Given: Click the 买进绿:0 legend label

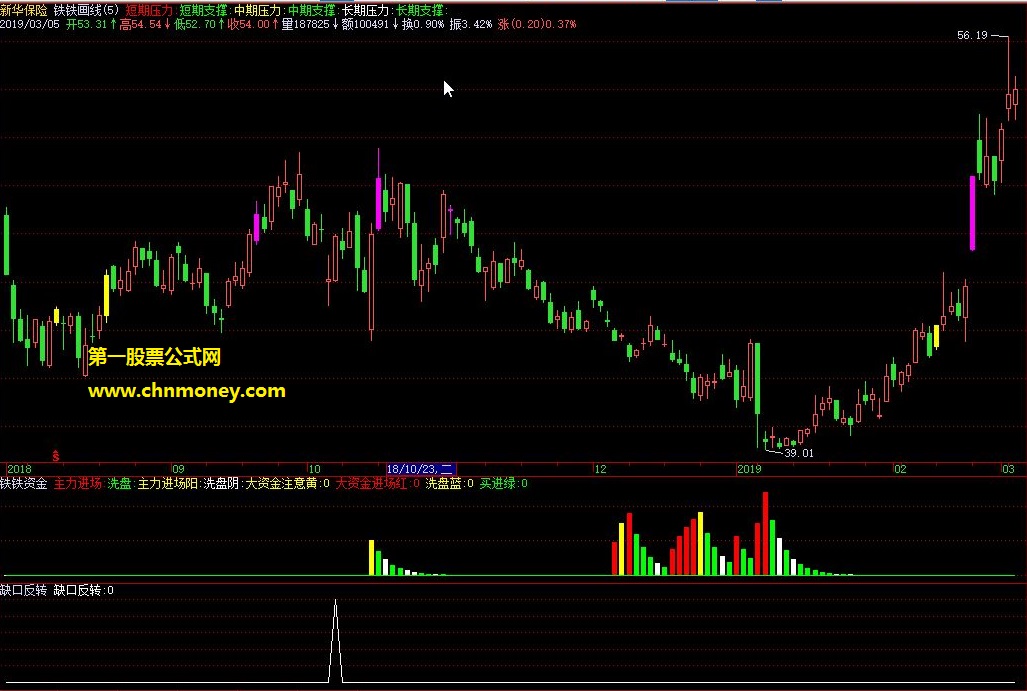Looking at the screenshot, I should 504,483.
